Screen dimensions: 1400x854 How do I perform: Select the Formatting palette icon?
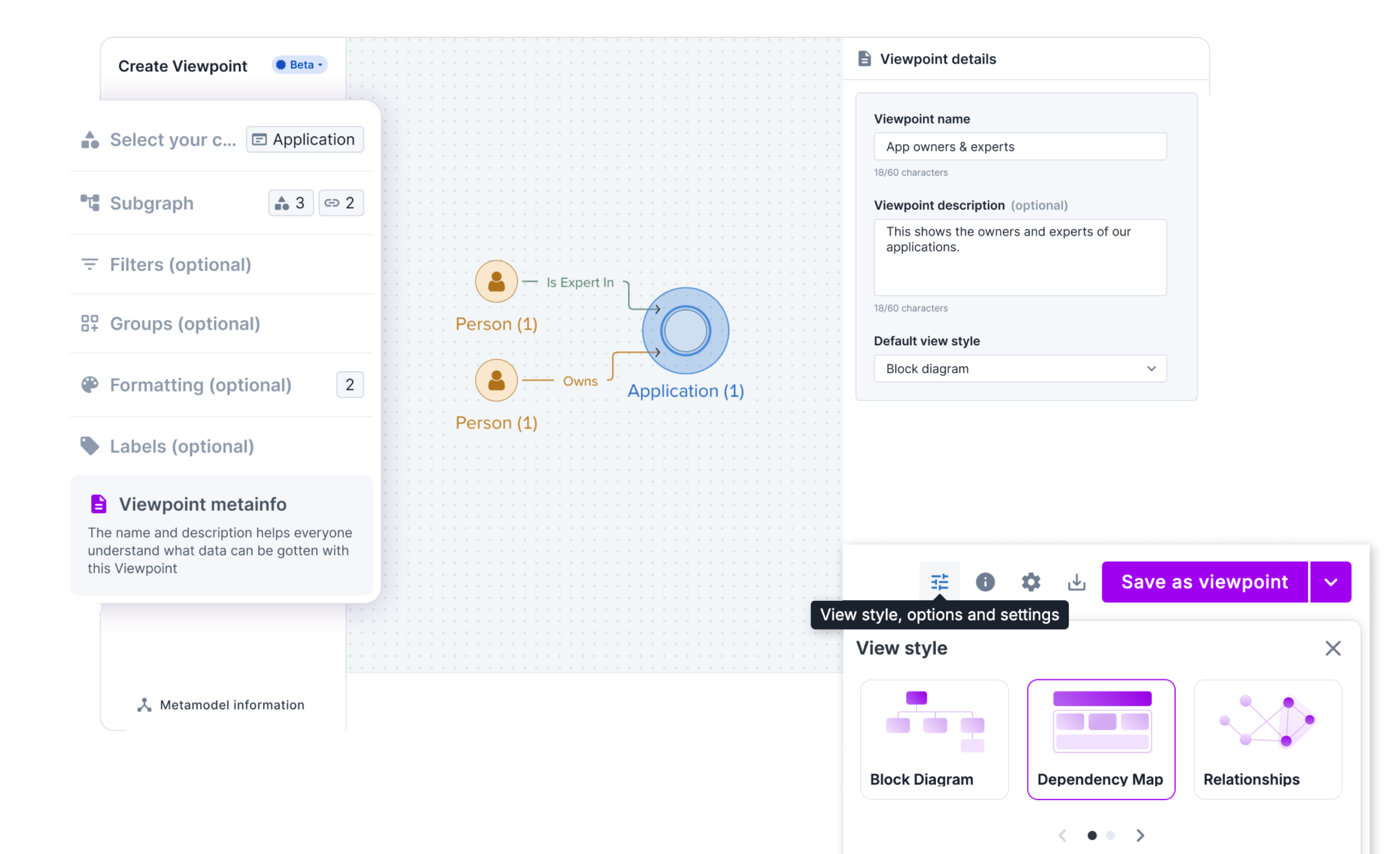(90, 385)
